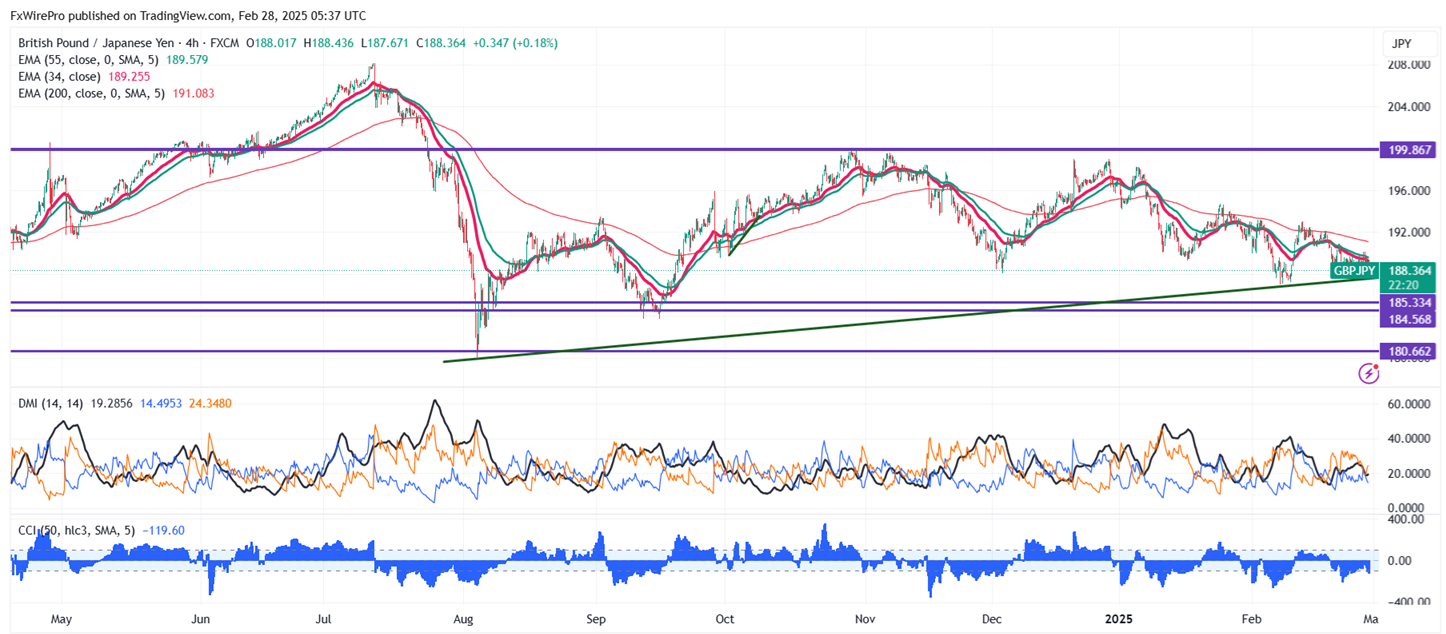Click the Aug label on time axis
This screenshot has height=634, width=1446.
(x=463, y=619)
